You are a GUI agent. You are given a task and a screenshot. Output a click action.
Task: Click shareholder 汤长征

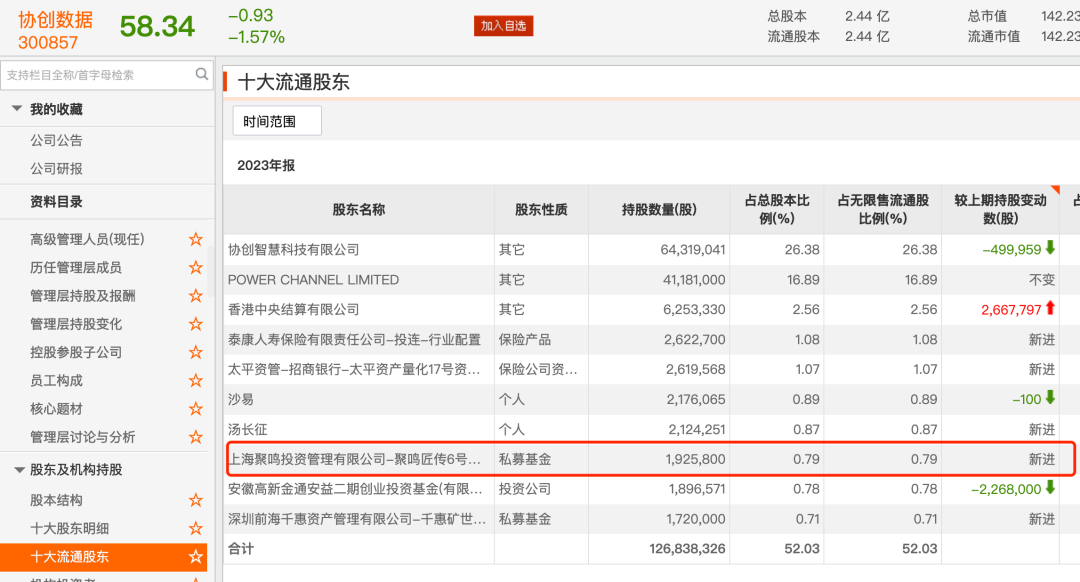pyautogui.click(x=247, y=429)
